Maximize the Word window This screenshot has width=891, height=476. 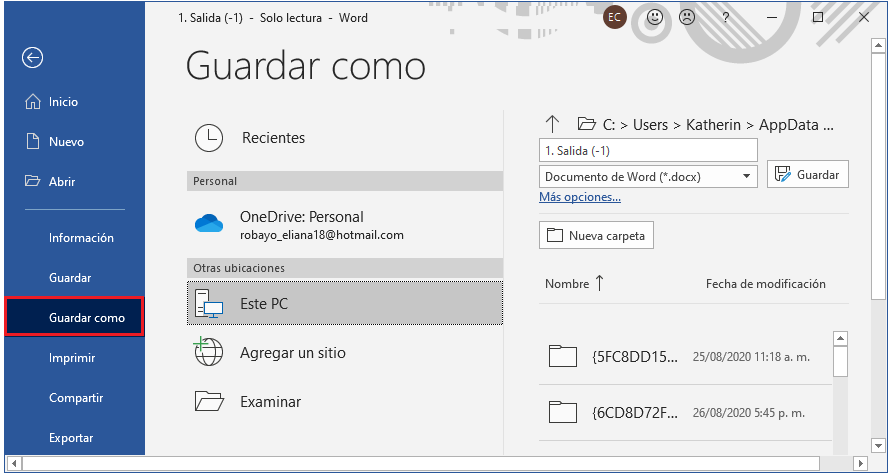(818, 18)
